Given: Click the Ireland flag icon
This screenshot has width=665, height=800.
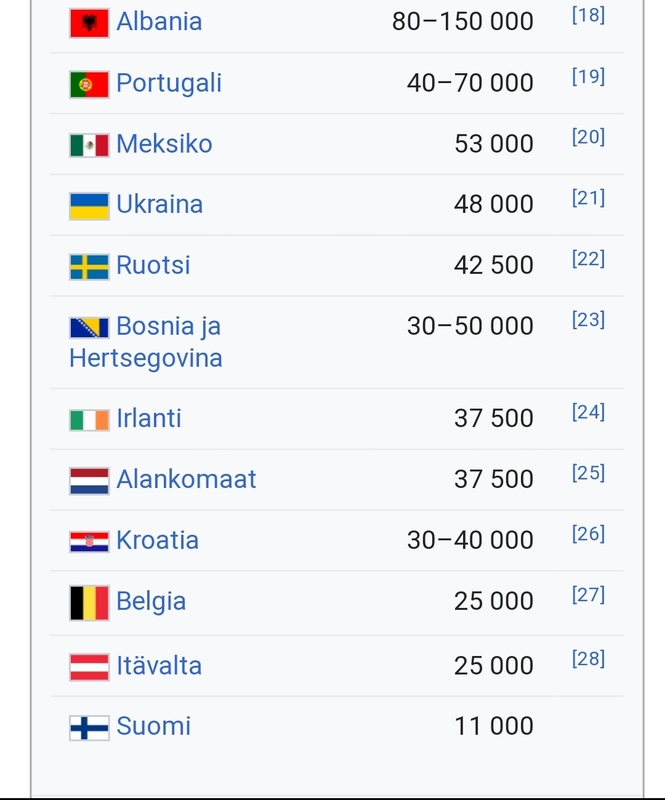Looking at the screenshot, I should (x=89, y=420).
